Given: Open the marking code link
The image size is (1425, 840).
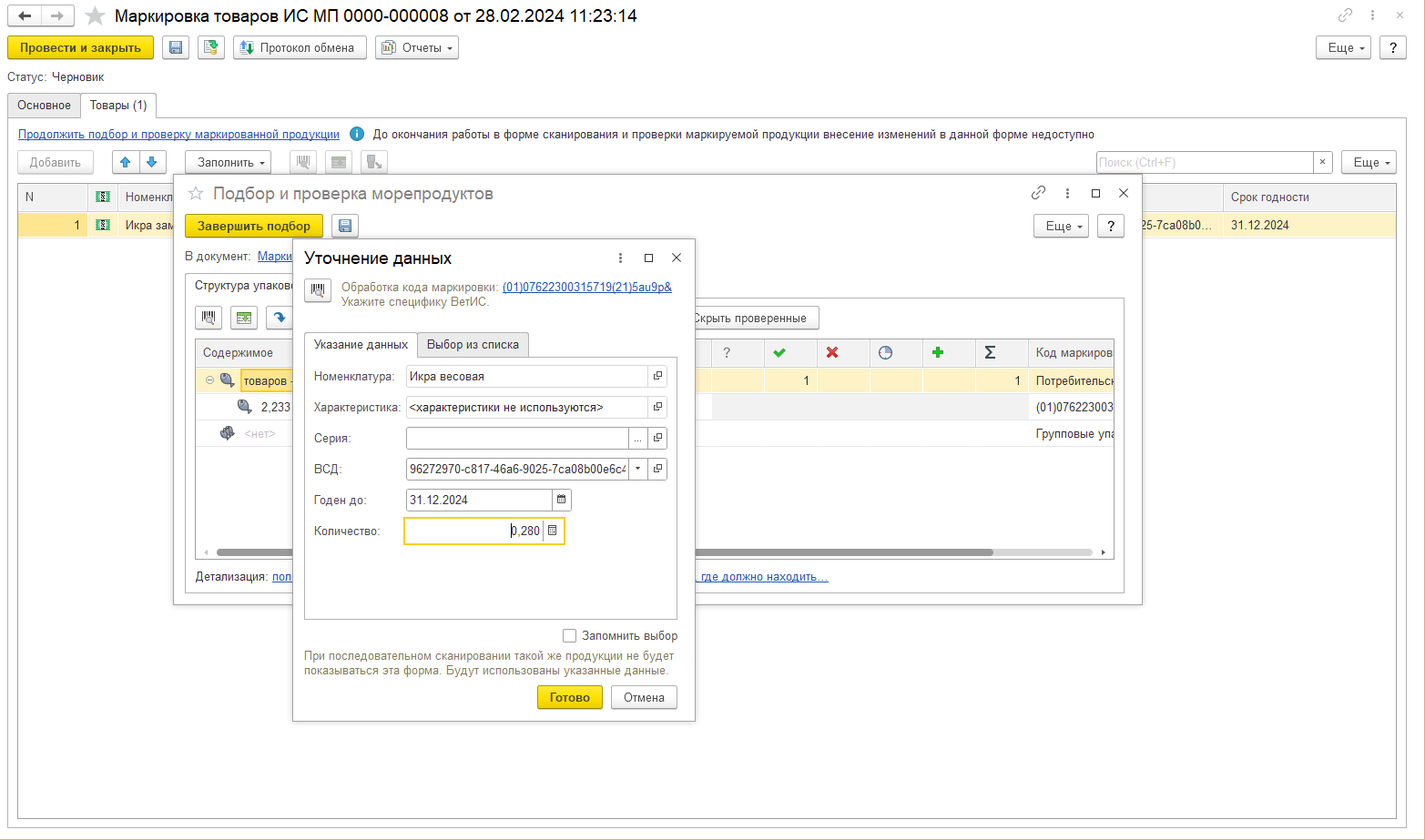Looking at the screenshot, I should click(587, 287).
